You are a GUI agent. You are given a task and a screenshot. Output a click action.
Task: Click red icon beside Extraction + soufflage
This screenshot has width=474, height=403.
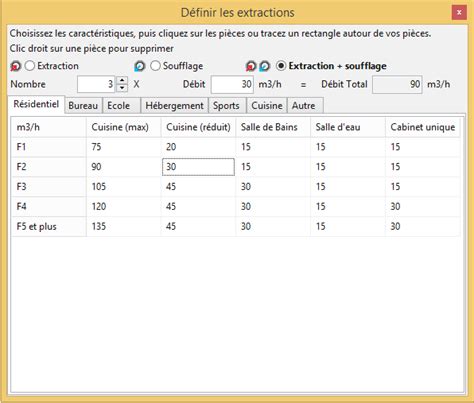[x=251, y=66]
